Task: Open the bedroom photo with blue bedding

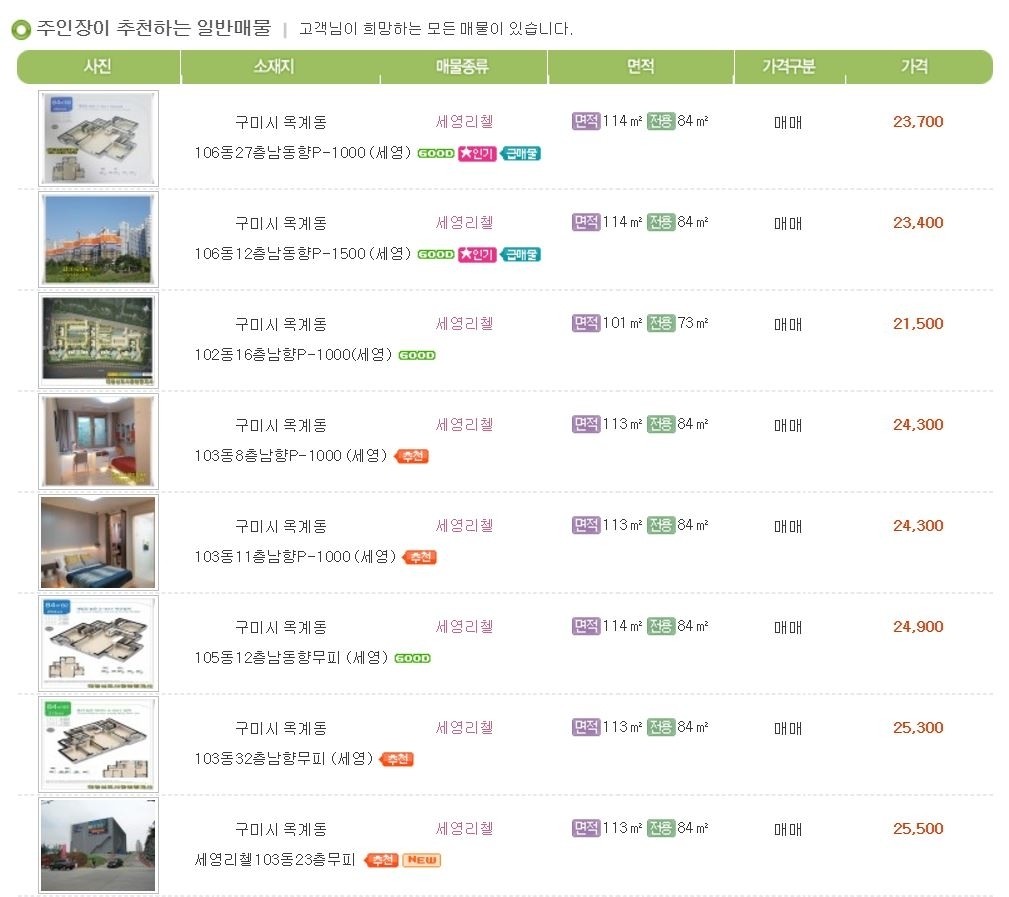Action: (98, 542)
